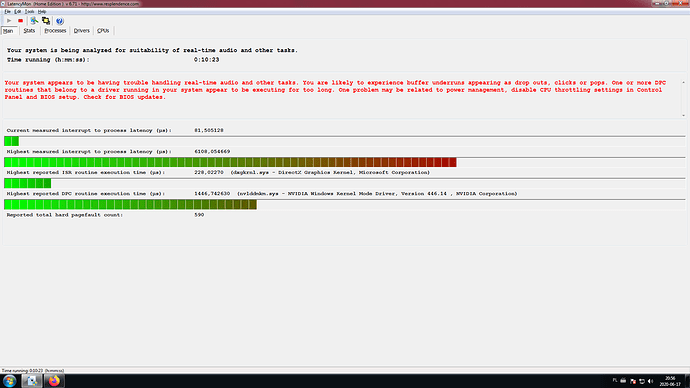
Task: Open the Tools menu
Action: tap(29, 11)
